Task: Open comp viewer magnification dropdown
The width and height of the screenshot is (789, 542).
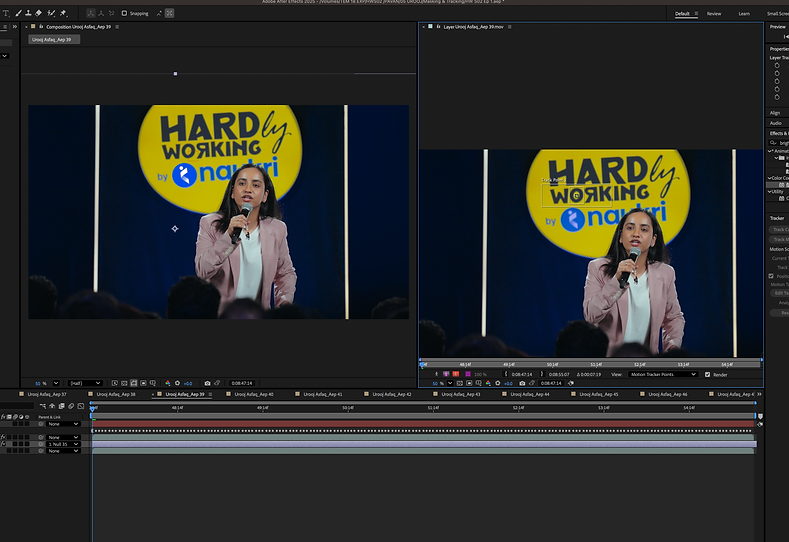Action: 56,383
